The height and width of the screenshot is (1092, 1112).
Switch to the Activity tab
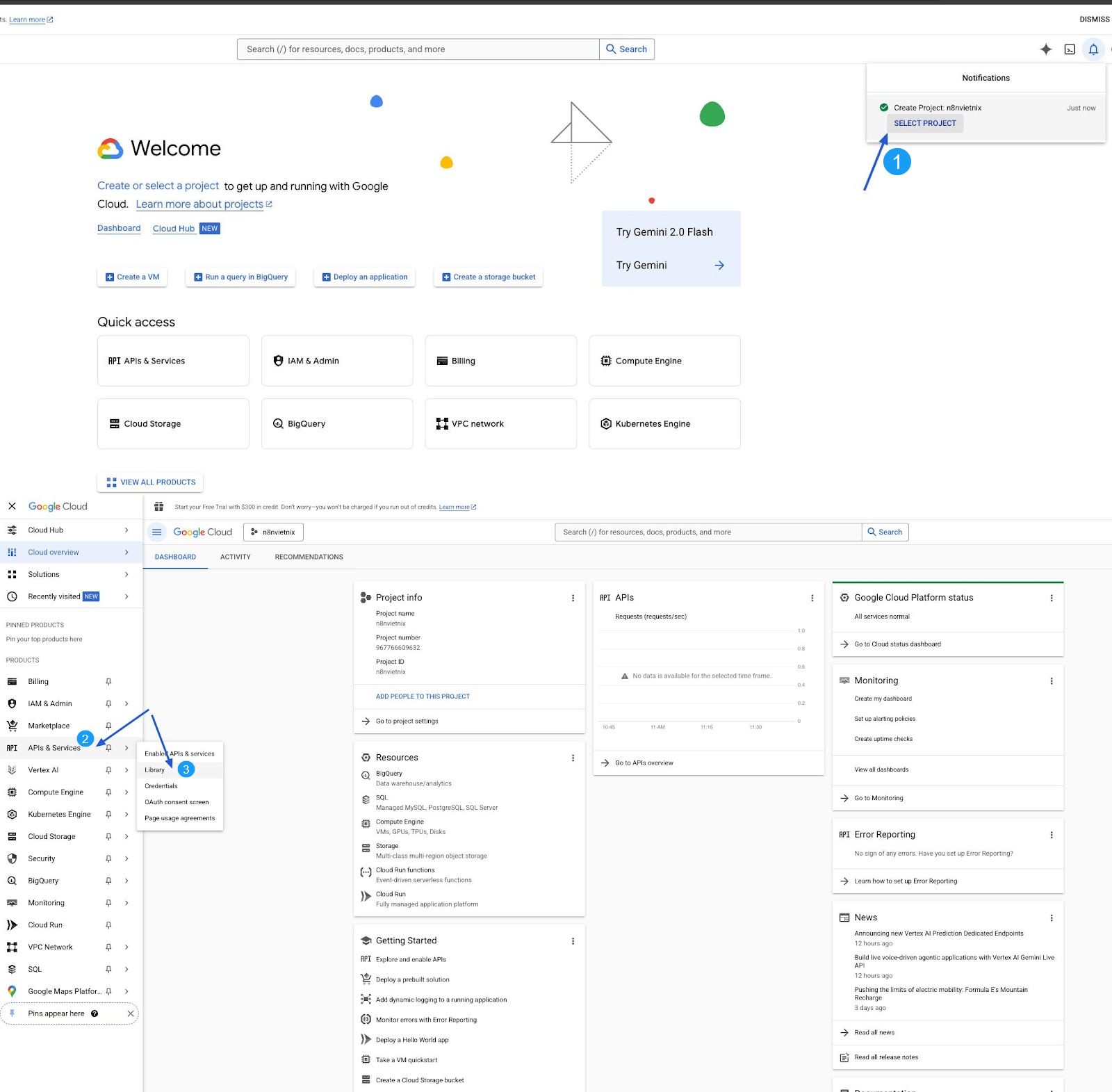(x=235, y=557)
